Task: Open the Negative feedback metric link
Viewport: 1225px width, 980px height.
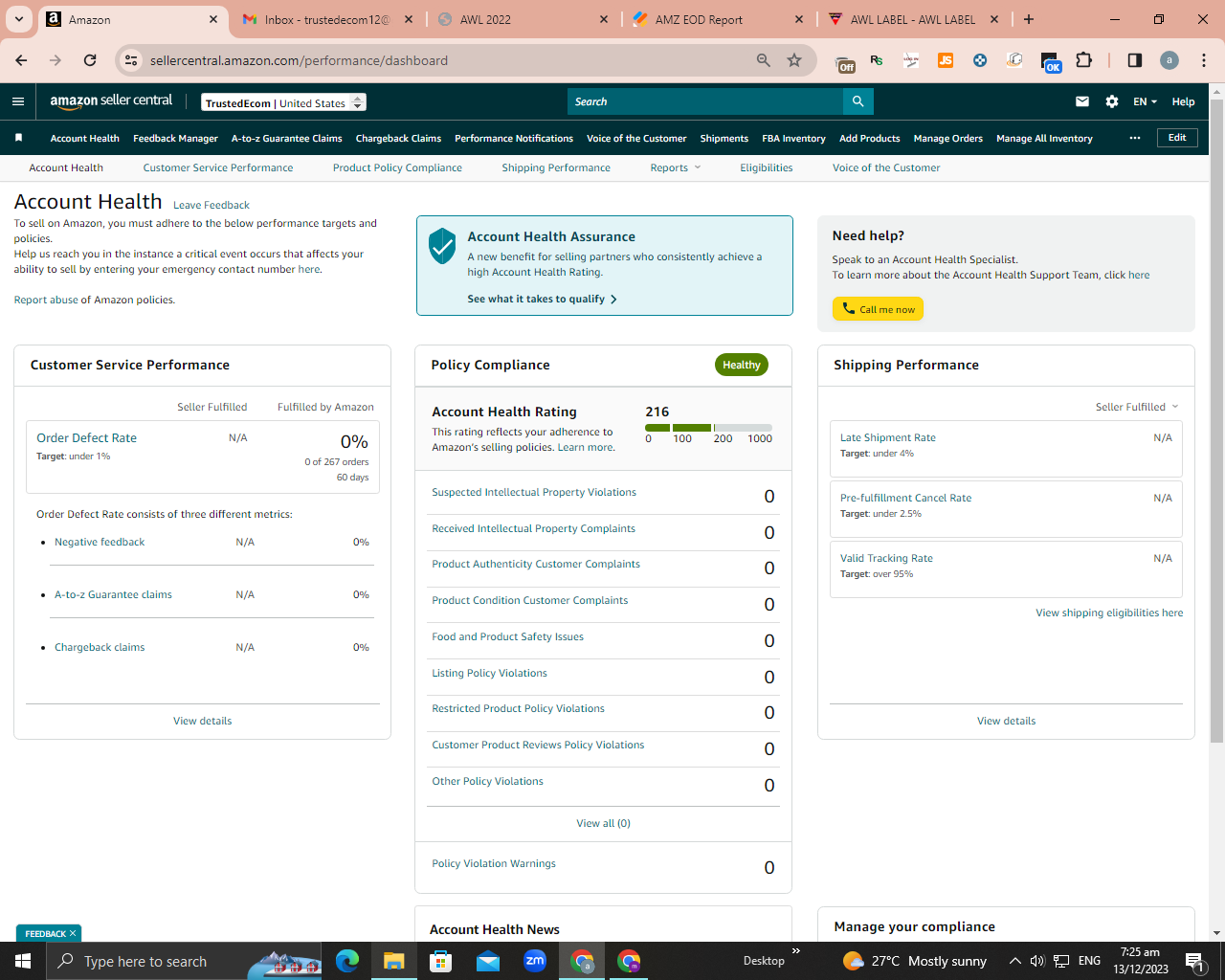Action: 100,542
